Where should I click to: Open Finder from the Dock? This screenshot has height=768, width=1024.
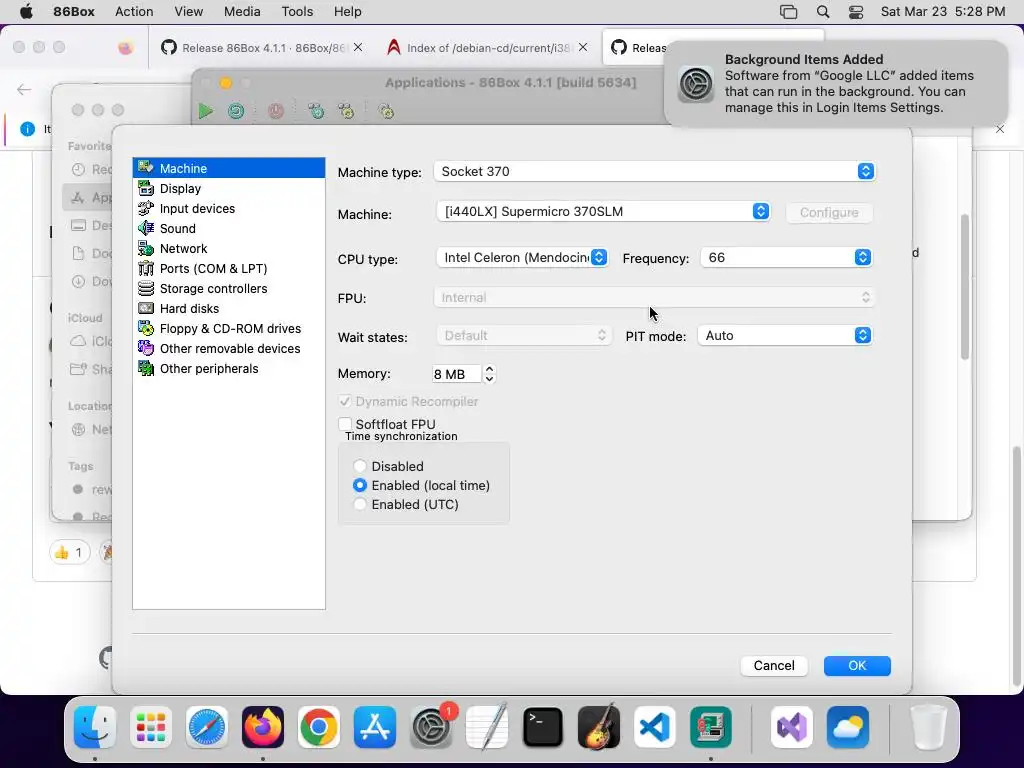(95, 728)
